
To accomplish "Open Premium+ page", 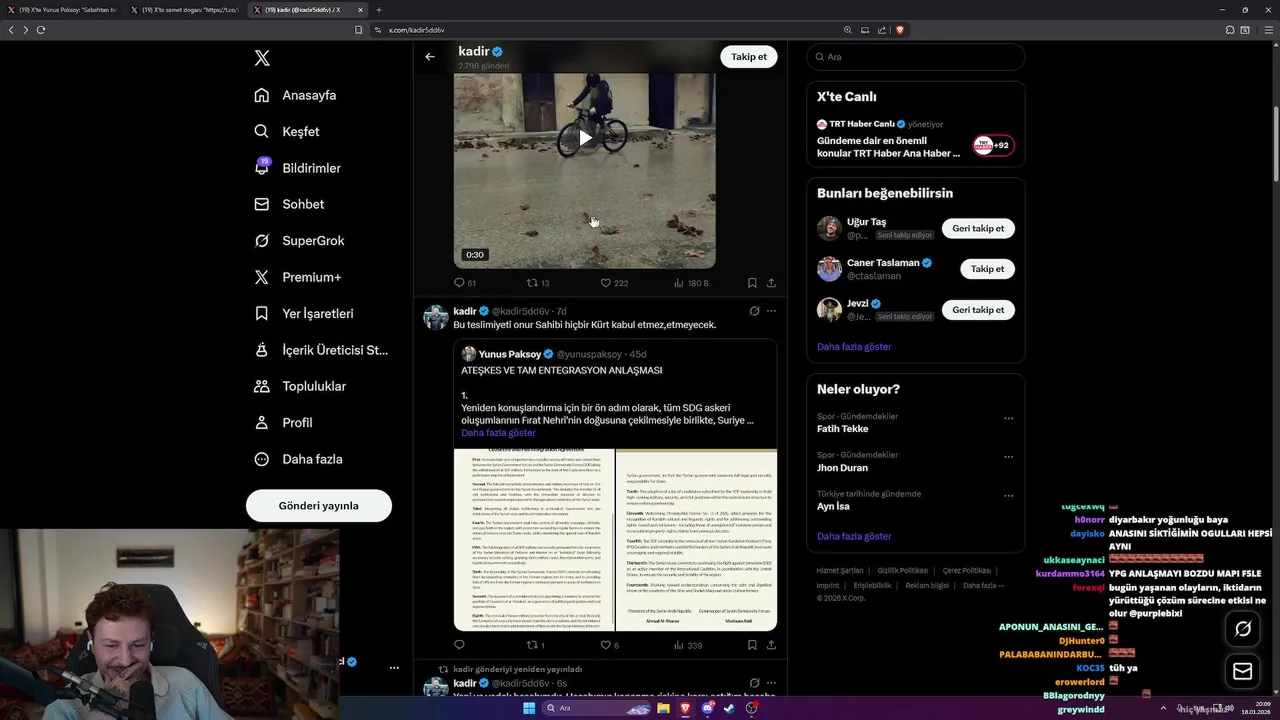I will point(297,277).
